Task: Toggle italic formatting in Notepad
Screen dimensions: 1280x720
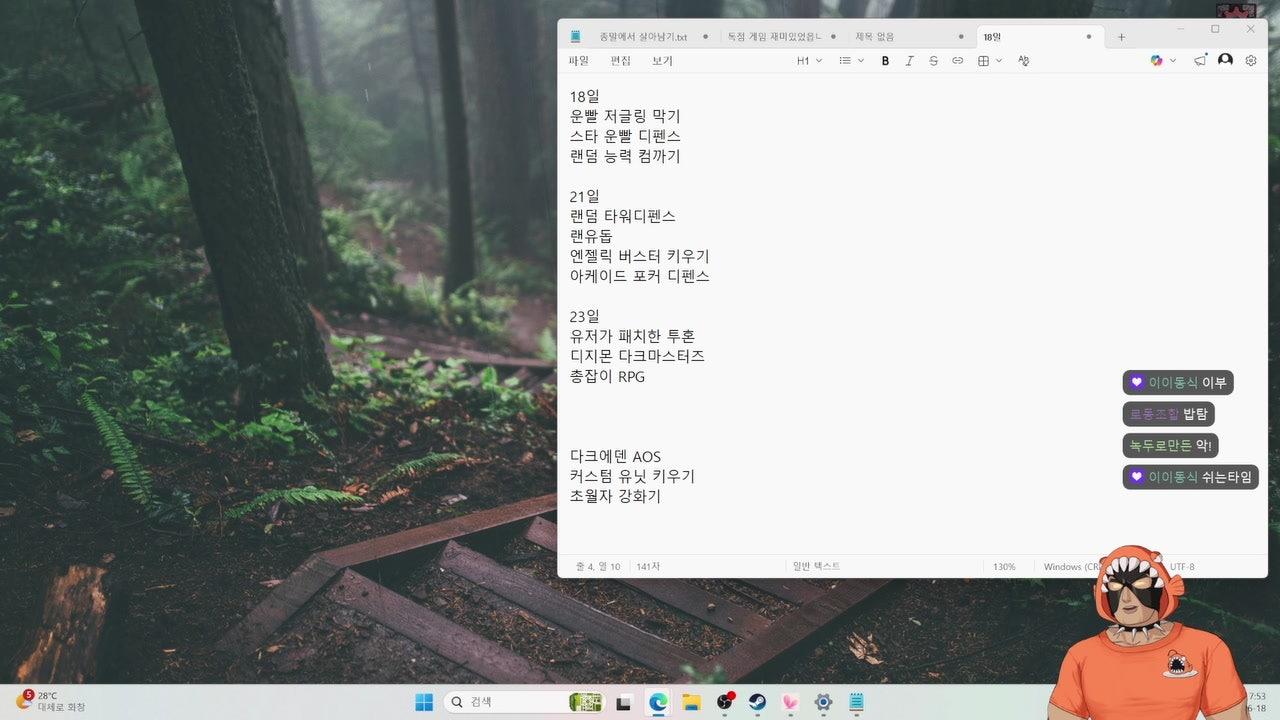Action: (x=909, y=61)
